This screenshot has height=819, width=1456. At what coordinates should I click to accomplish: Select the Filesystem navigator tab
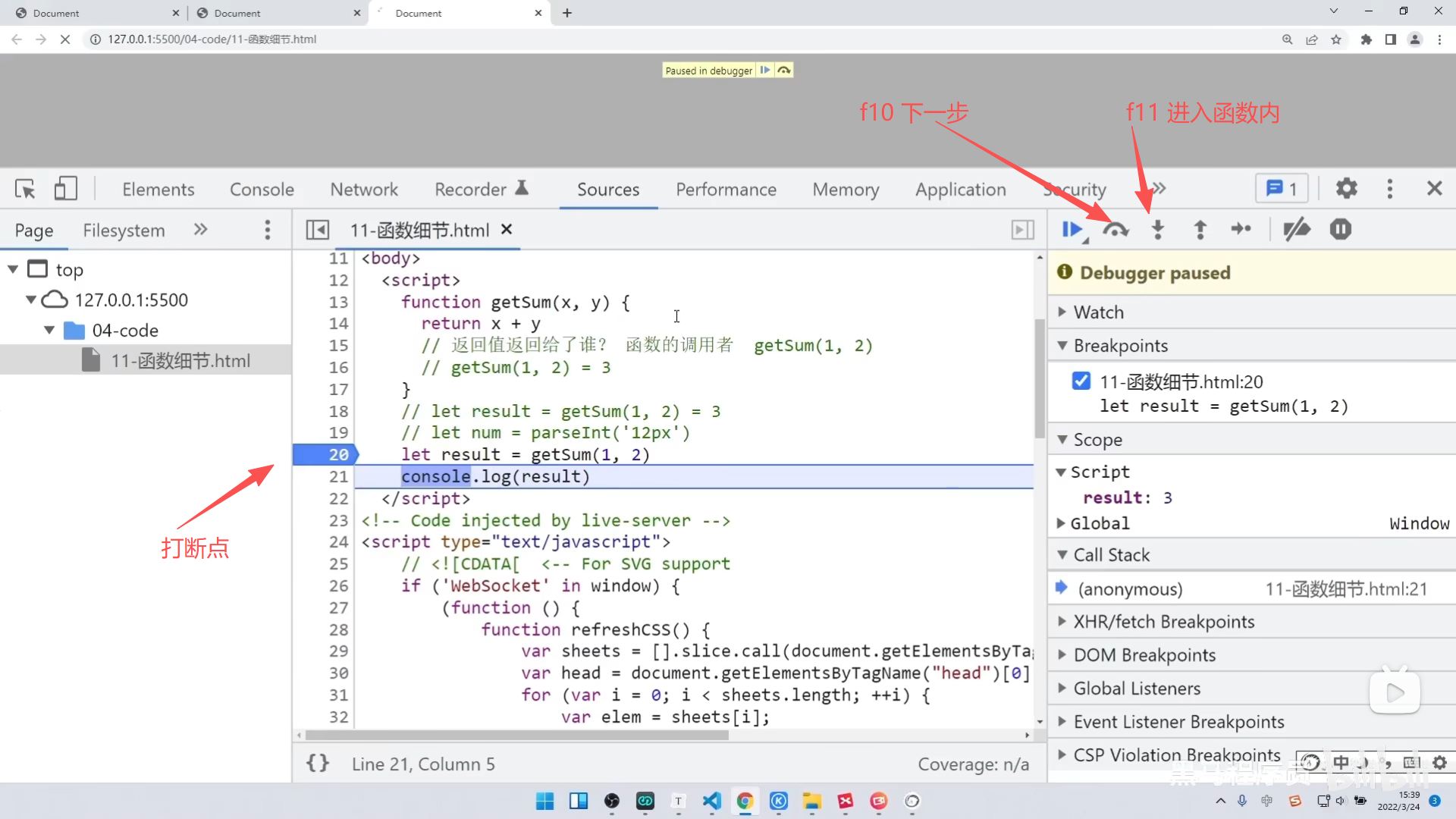(x=124, y=231)
